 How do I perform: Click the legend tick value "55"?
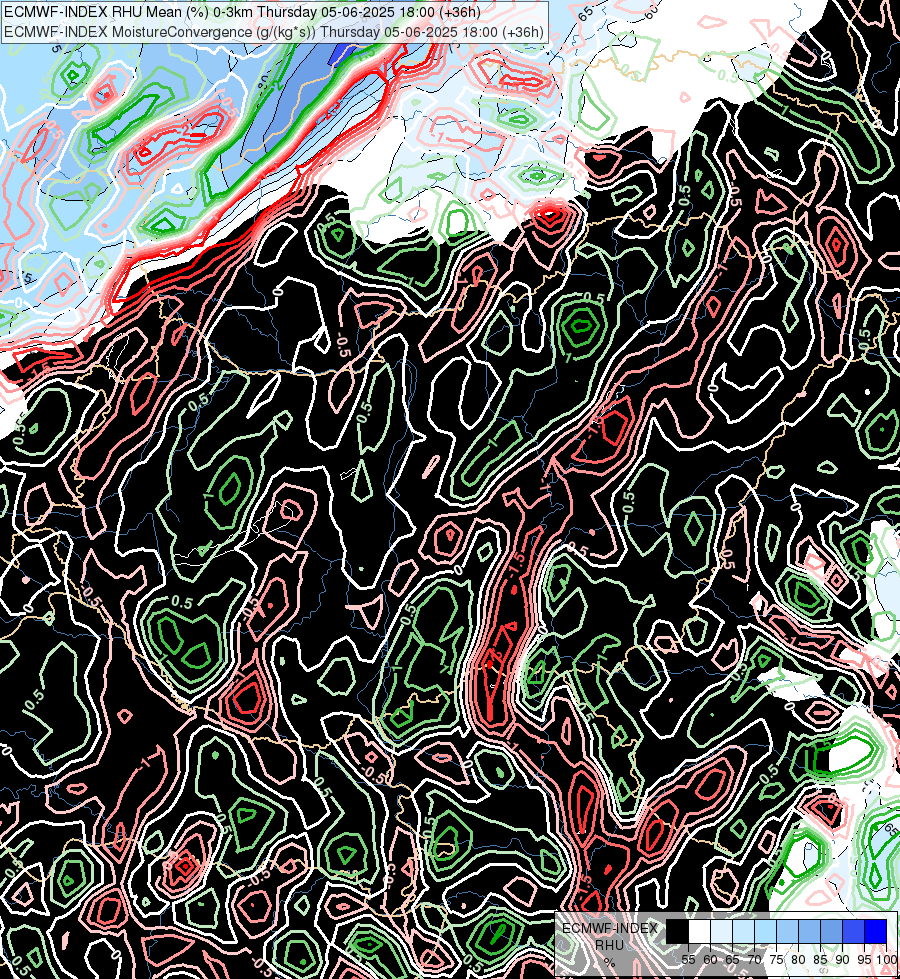pos(688,960)
